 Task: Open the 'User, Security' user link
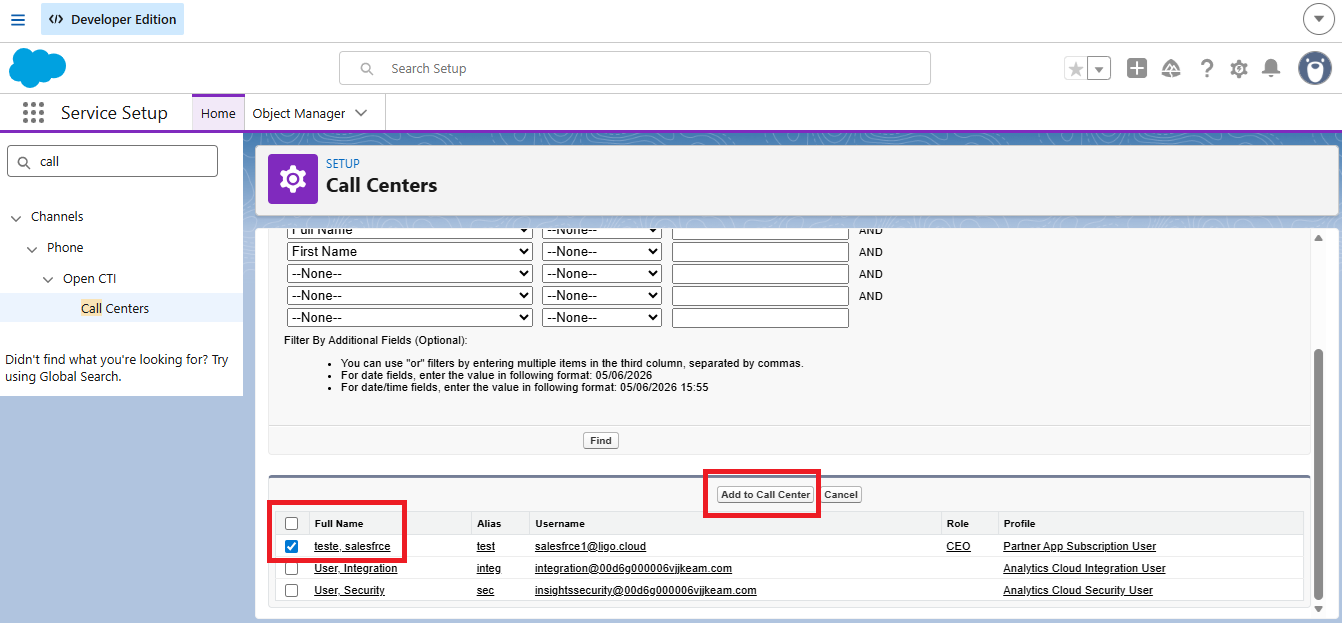pos(349,590)
